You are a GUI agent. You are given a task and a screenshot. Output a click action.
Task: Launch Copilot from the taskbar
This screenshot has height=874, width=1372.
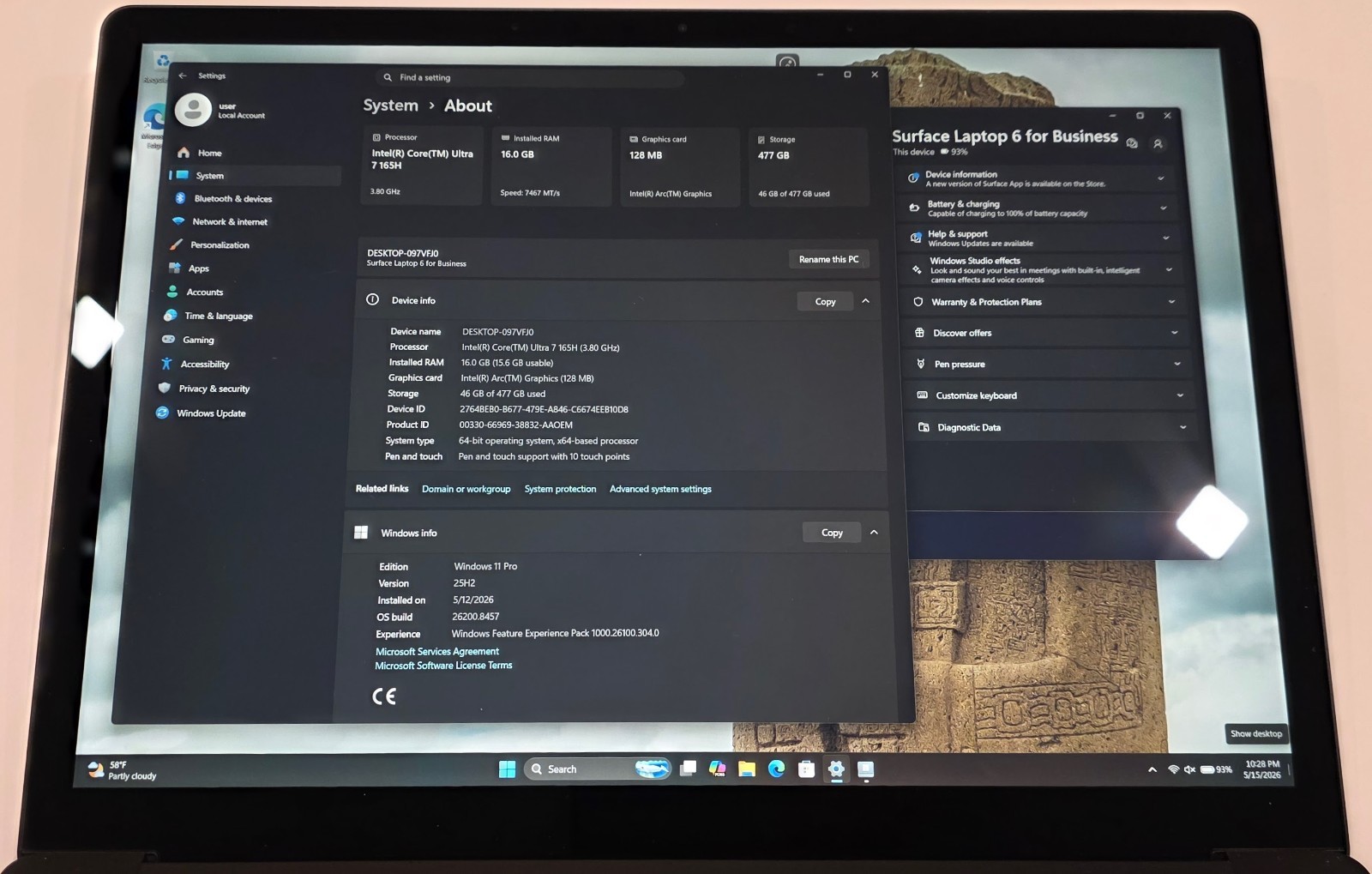click(x=718, y=769)
